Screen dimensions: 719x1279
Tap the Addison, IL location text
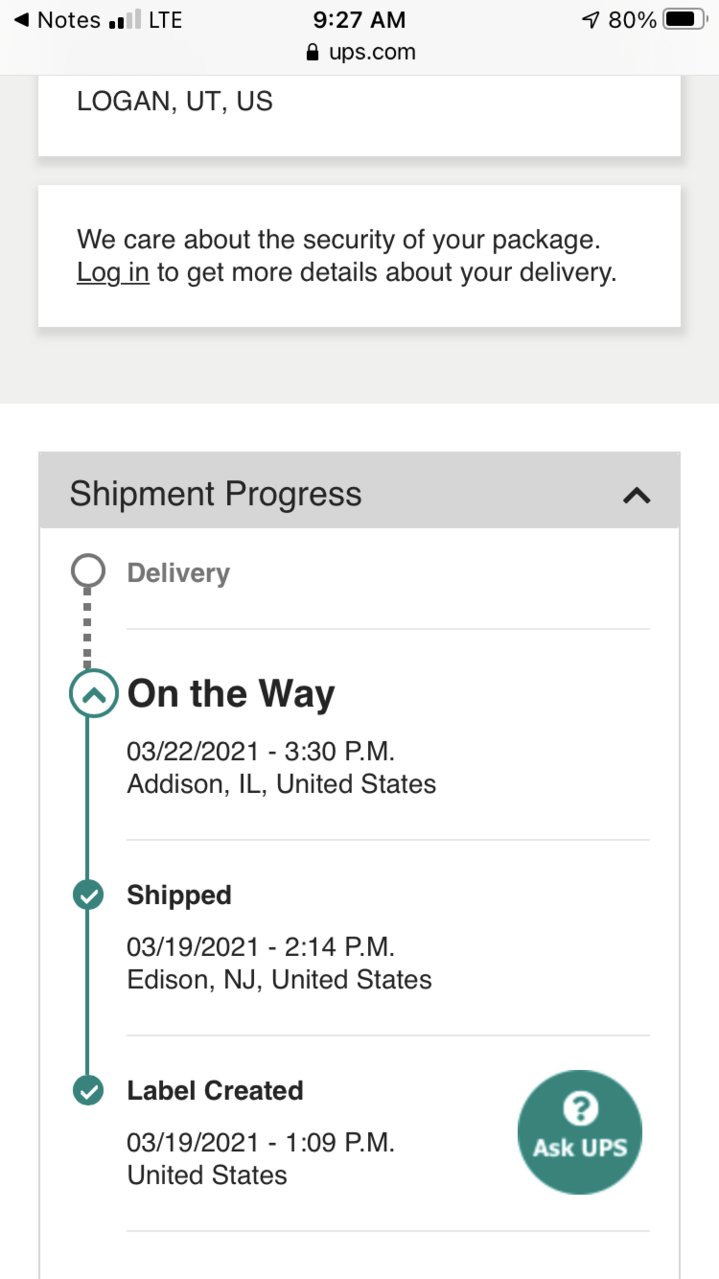[x=281, y=784]
